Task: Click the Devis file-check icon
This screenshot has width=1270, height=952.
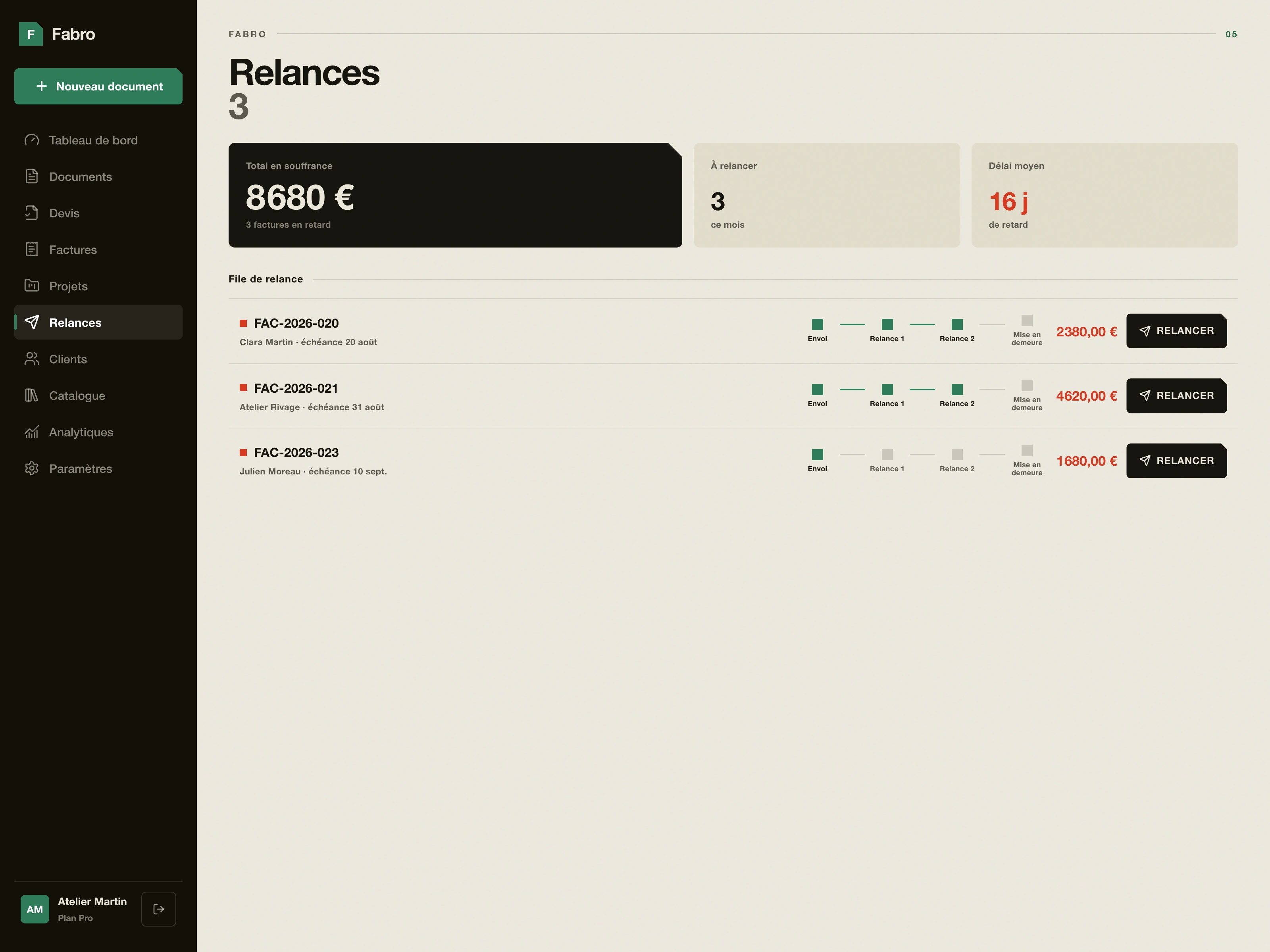Action: click(32, 213)
